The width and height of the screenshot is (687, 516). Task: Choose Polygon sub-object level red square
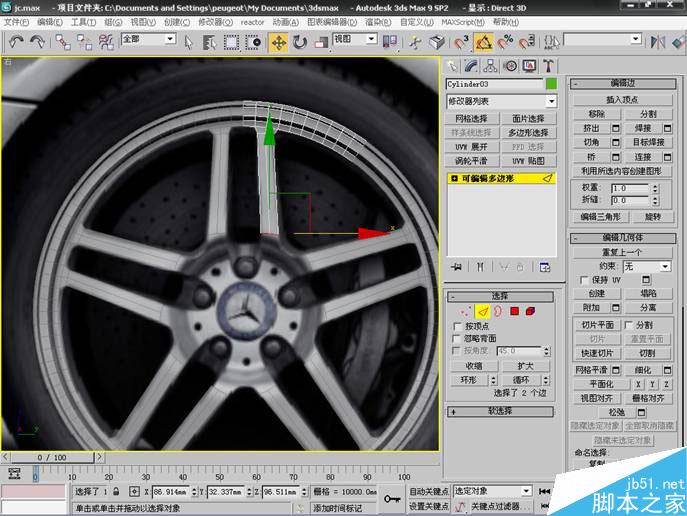tap(515, 311)
